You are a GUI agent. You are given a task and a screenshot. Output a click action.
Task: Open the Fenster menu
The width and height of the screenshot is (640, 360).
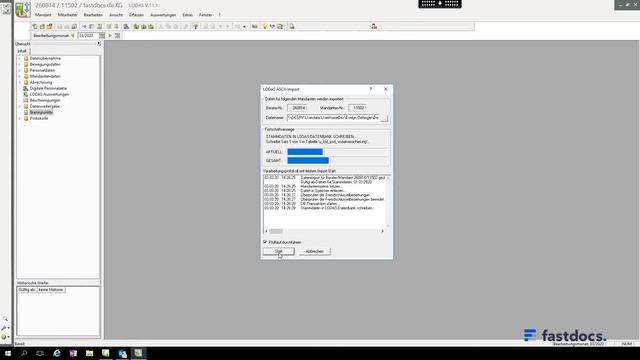pyautogui.click(x=205, y=15)
